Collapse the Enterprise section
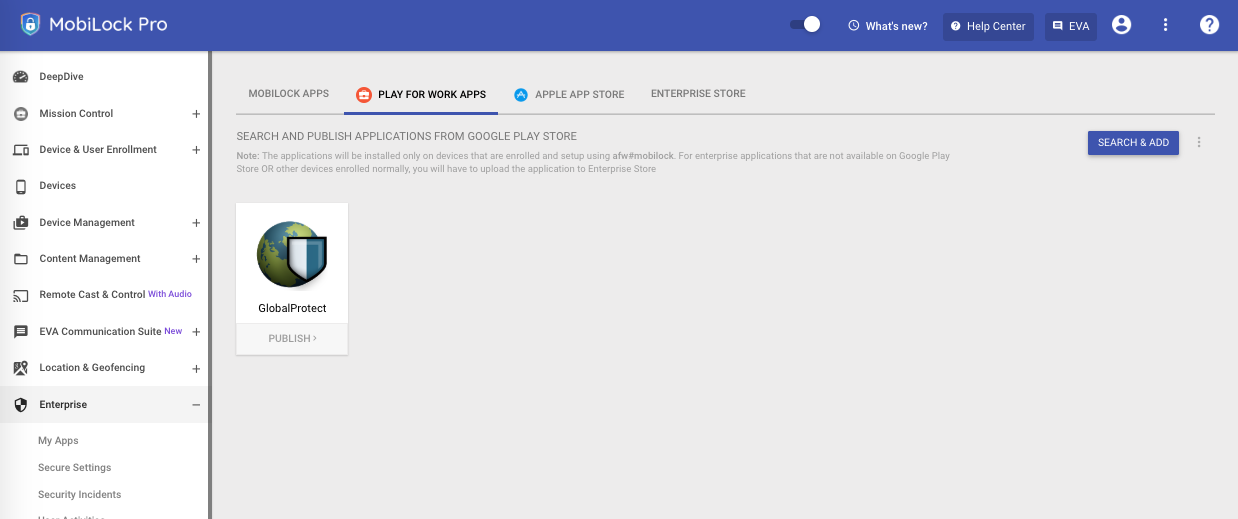The image size is (1238, 519). point(196,405)
